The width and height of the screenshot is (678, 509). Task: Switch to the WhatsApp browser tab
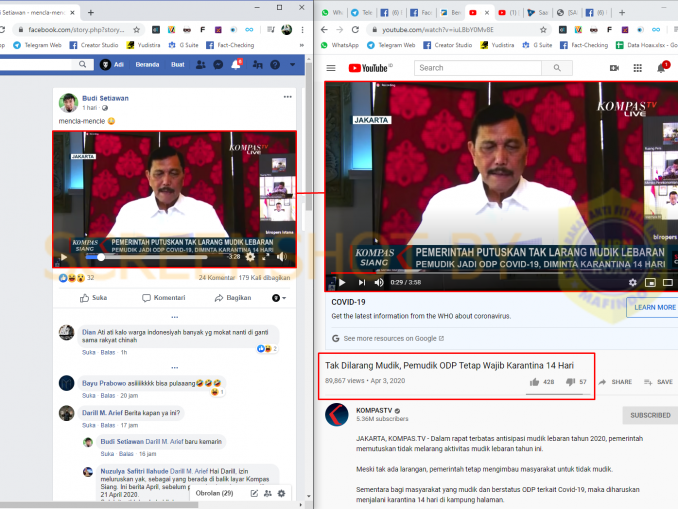[332, 13]
